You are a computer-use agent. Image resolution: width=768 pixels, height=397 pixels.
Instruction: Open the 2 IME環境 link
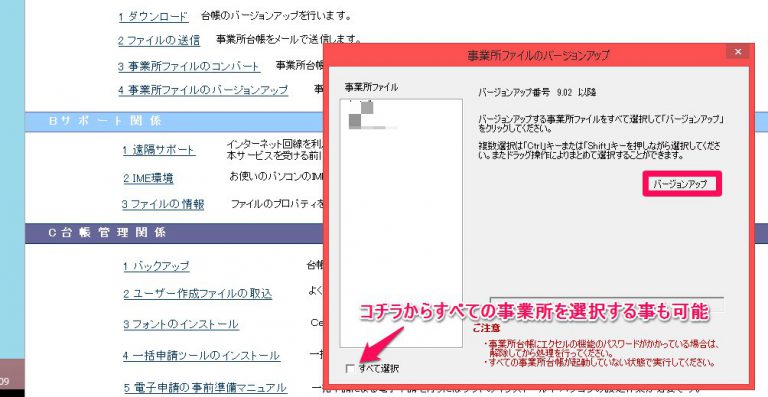[x=148, y=178]
